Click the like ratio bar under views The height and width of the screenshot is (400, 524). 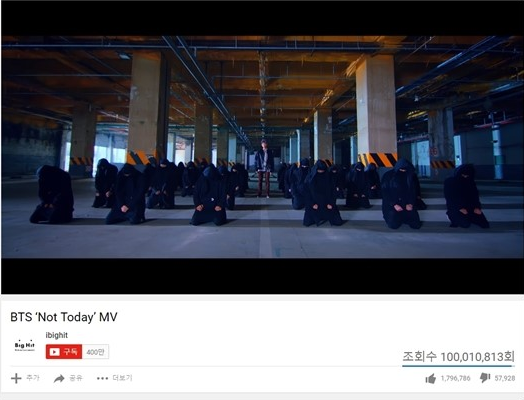coord(458,366)
